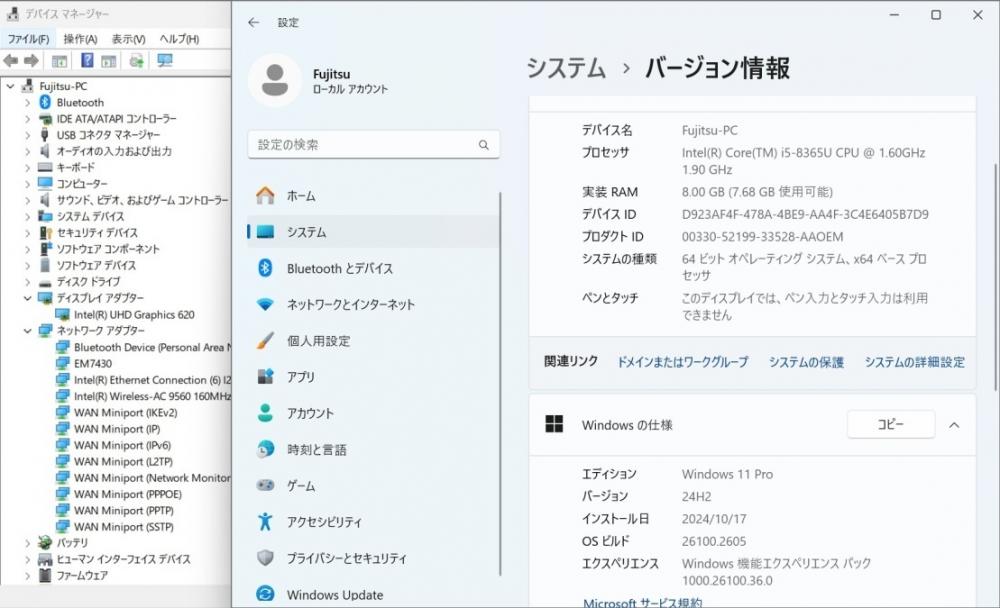Expand the ディスク ドライブ category

click(27, 282)
